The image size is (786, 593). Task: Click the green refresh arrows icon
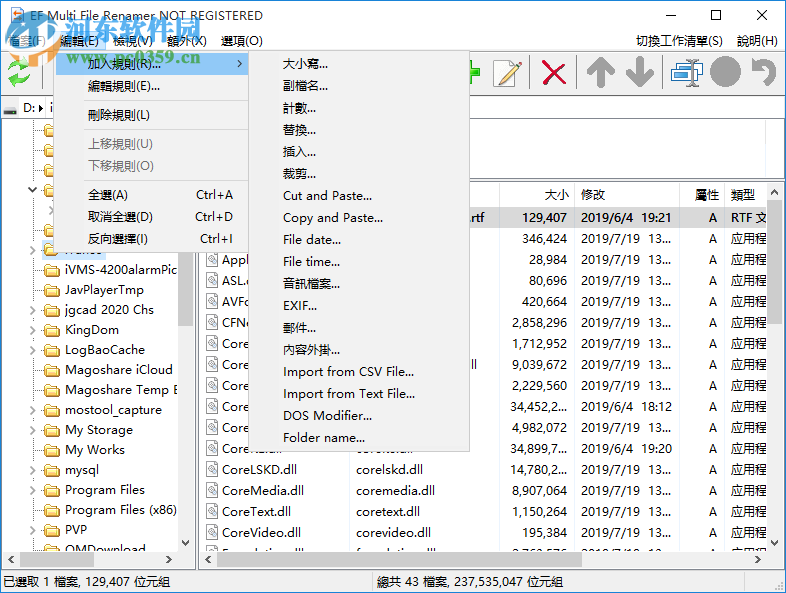pyautogui.click(x=19, y=72)
